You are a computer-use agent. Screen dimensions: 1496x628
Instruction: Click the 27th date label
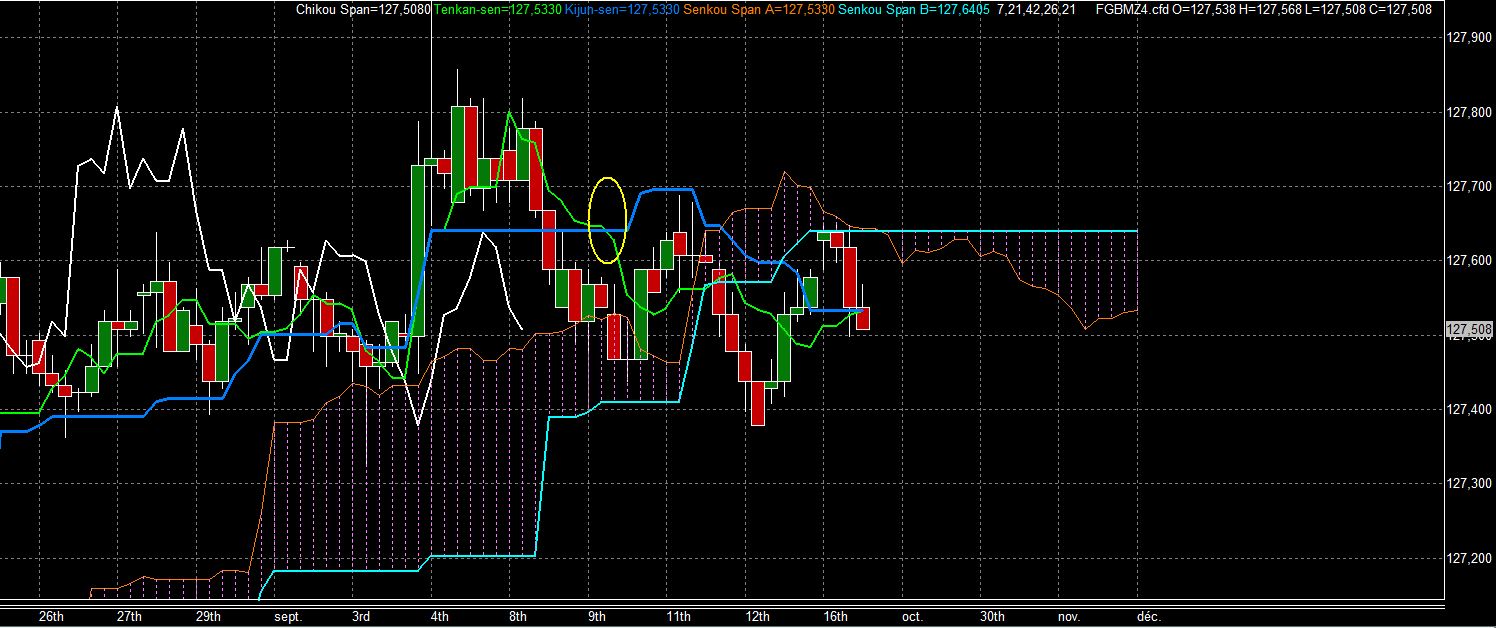(129, 616)
